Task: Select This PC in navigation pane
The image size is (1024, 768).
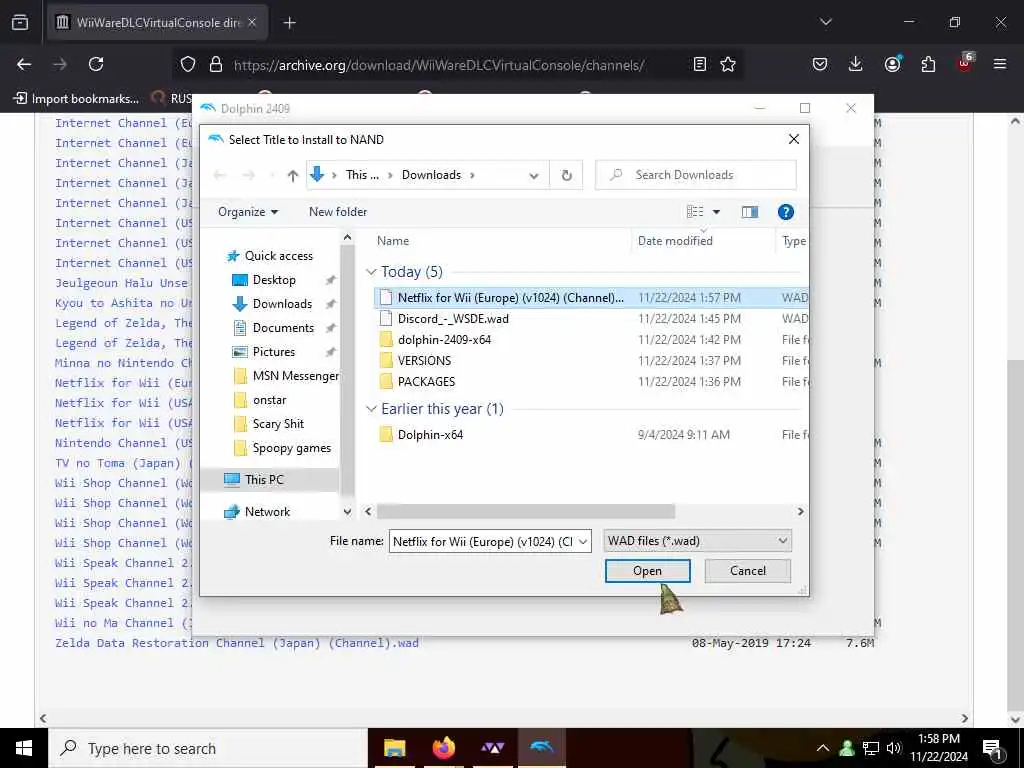Action: (x=264, y=479)
